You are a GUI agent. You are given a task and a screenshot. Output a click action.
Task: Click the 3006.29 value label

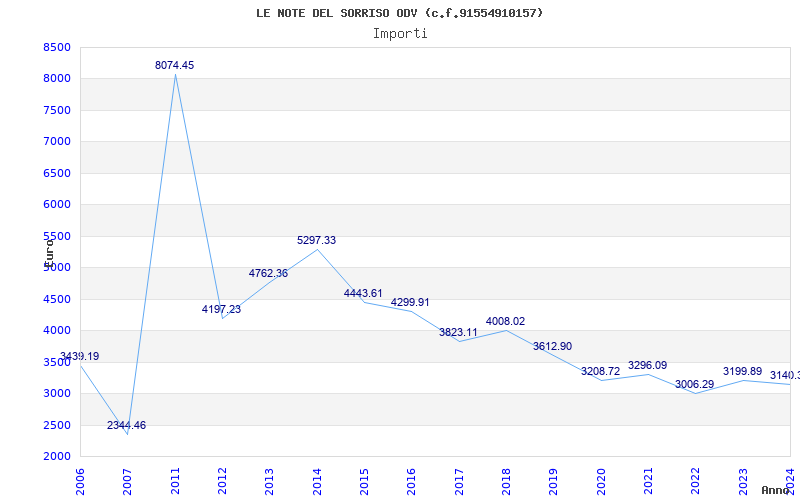point(694,385)
